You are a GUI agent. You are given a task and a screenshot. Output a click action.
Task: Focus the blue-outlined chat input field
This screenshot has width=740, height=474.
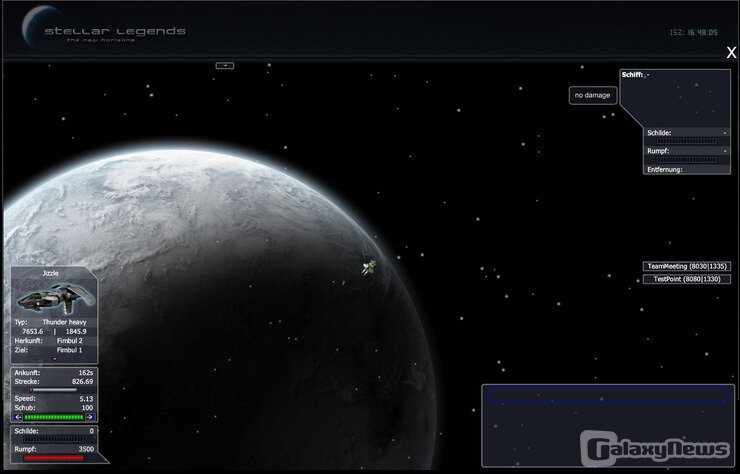608,395
